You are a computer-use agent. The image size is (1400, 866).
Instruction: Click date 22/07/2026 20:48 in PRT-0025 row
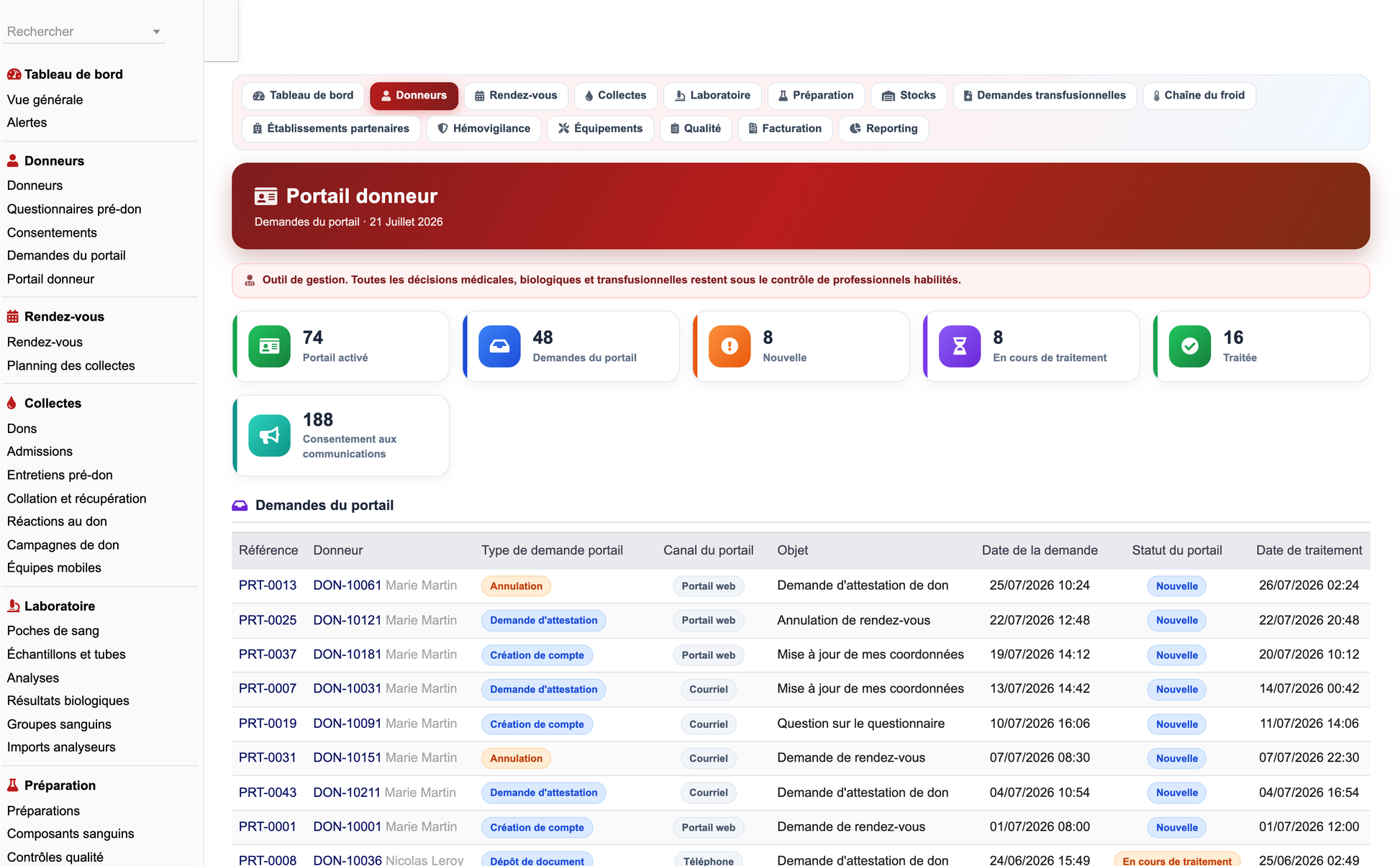click(1309, 620)
